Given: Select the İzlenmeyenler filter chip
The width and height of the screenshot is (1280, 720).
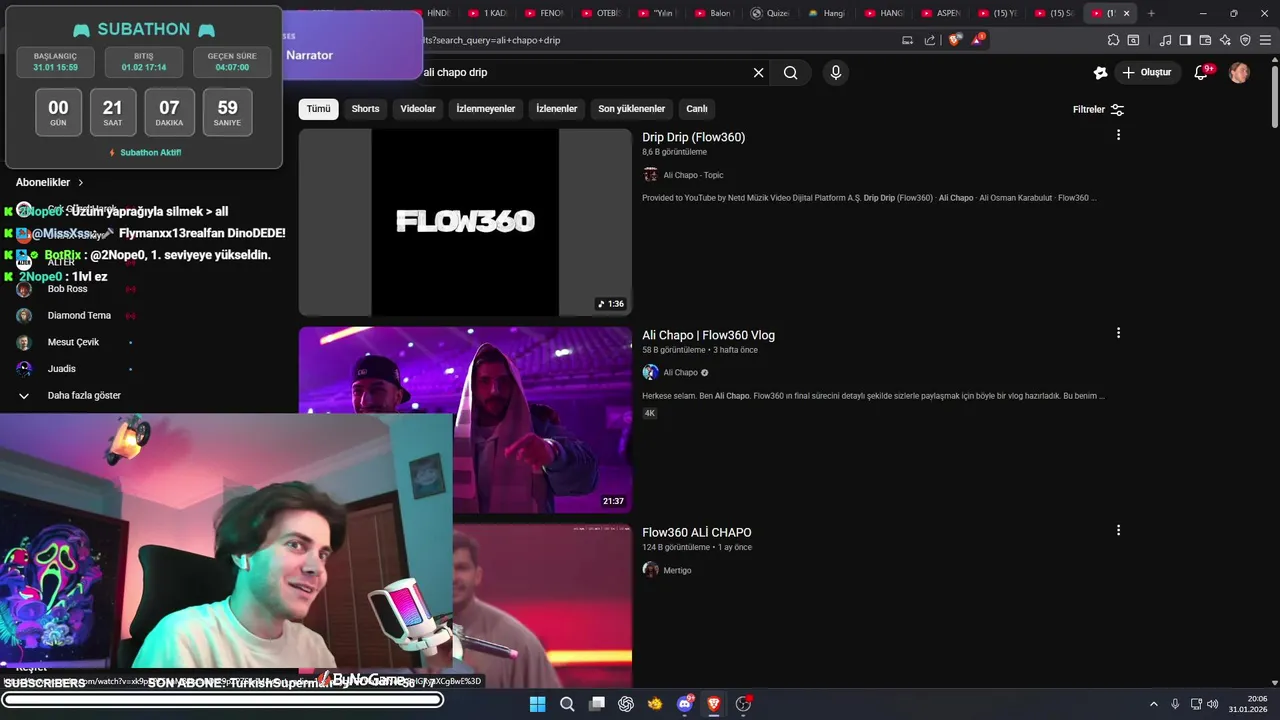Looking at the screenshot, I should tap(486, 109).
